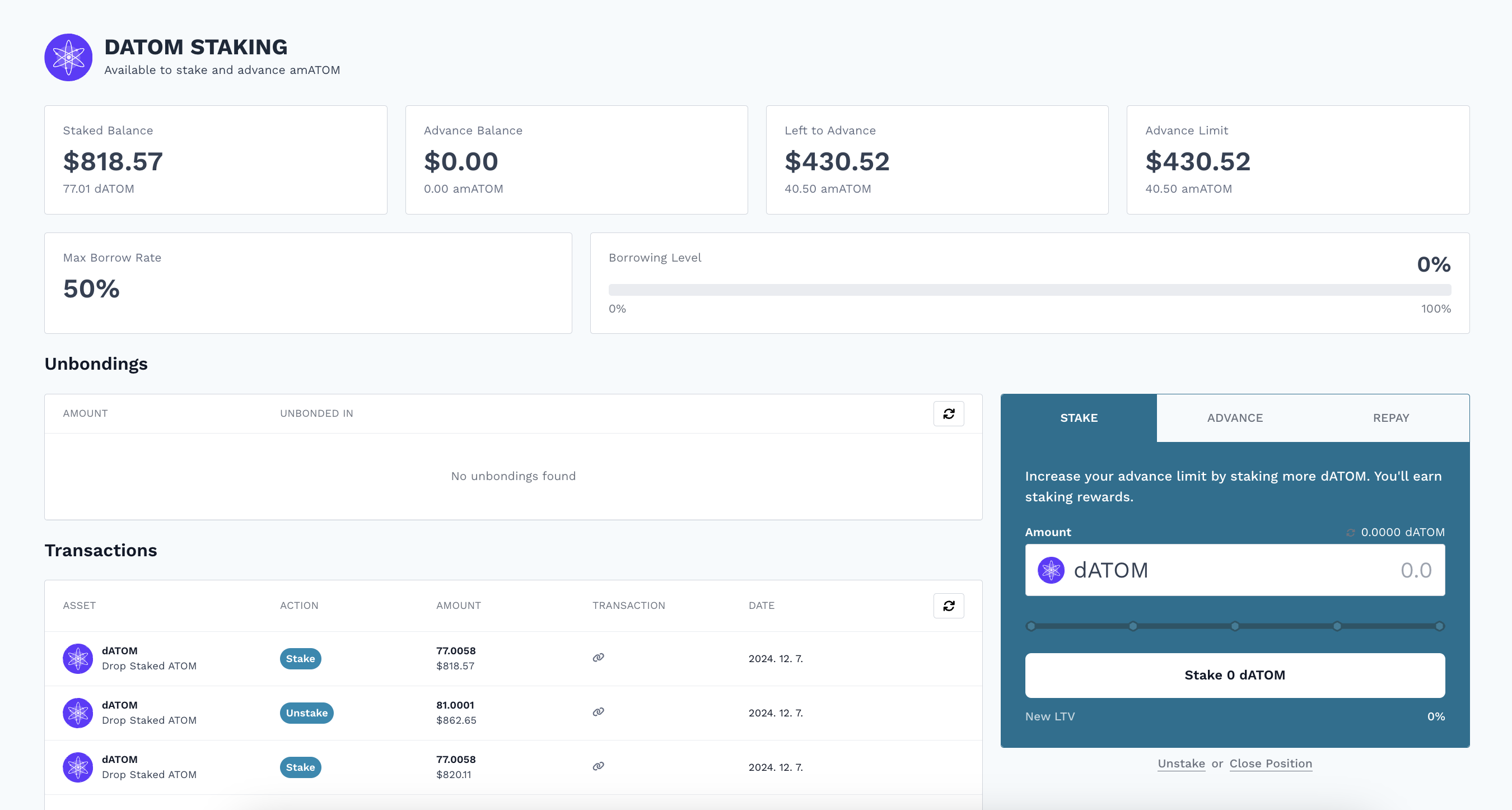The width and height of the screenshot is (1512, 810).
Task: Select the STAKE tab
Action: coord(1078,418)
